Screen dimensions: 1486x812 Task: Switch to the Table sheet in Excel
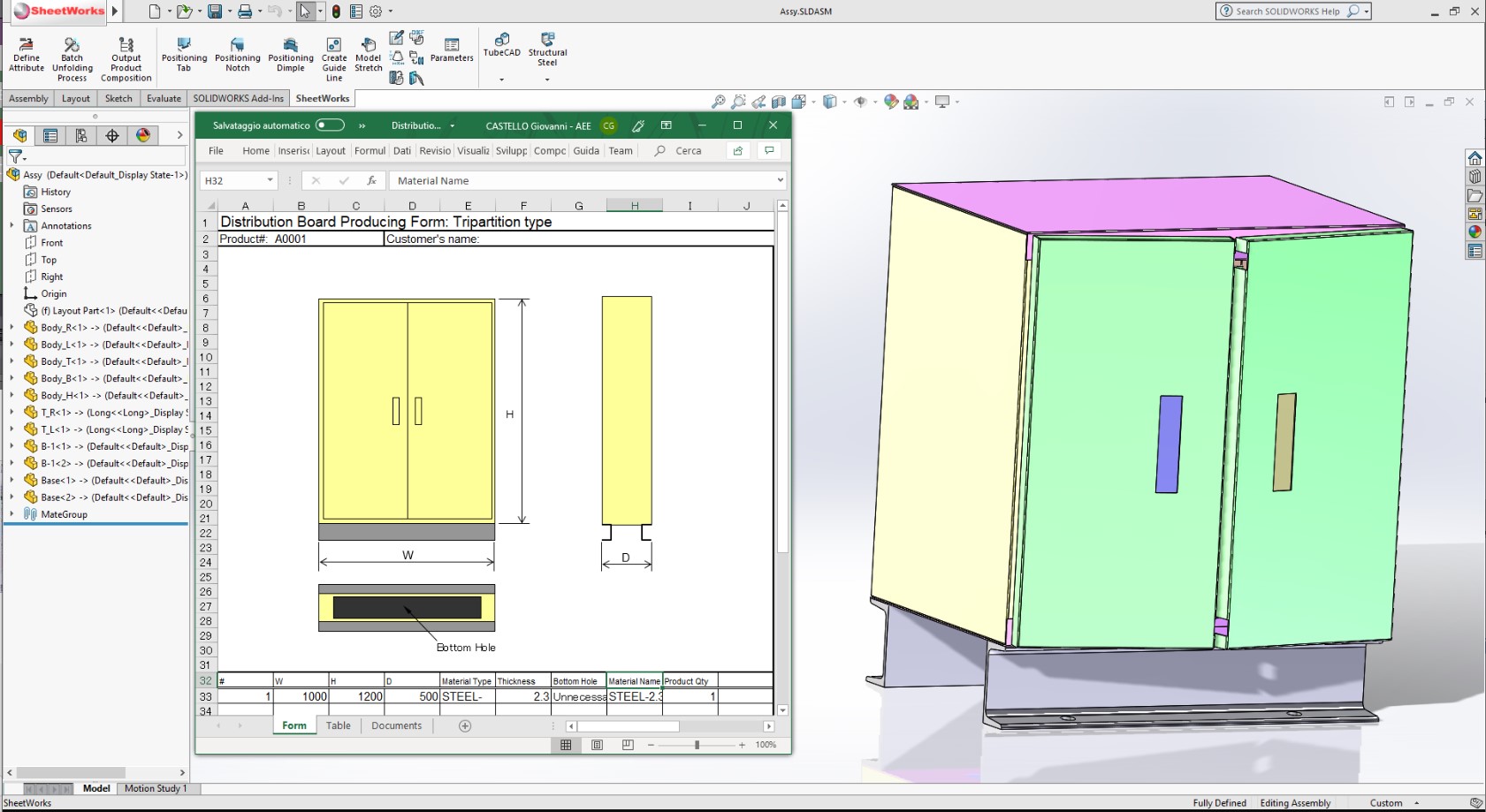pos(339,725)
